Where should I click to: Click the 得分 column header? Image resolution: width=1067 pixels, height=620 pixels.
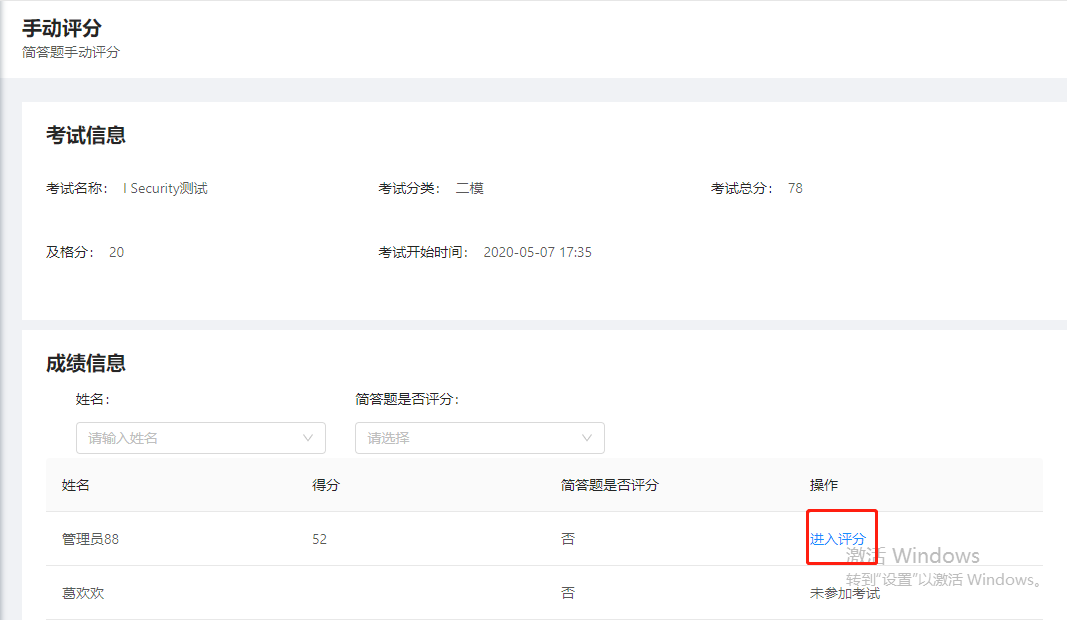click(x=325, y=485)
